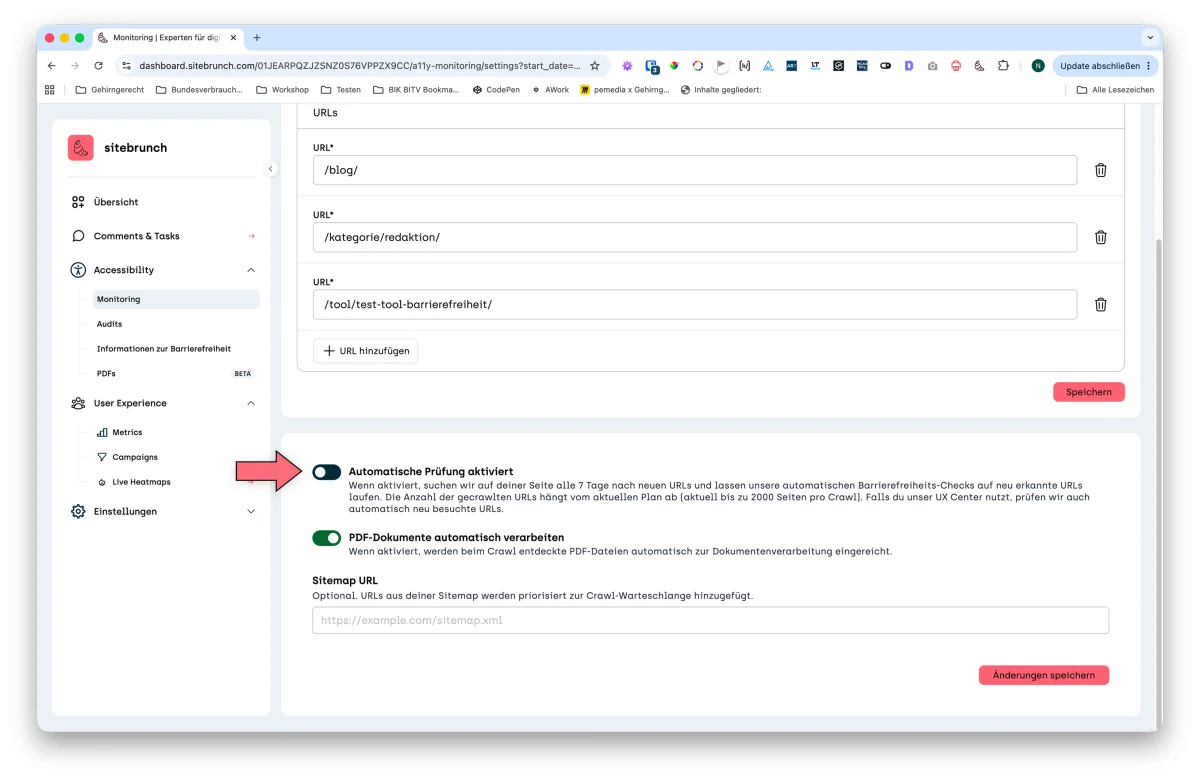
Task: Focus the /kategorie/redaktion/ URL field
Action: tap(694, 237)
